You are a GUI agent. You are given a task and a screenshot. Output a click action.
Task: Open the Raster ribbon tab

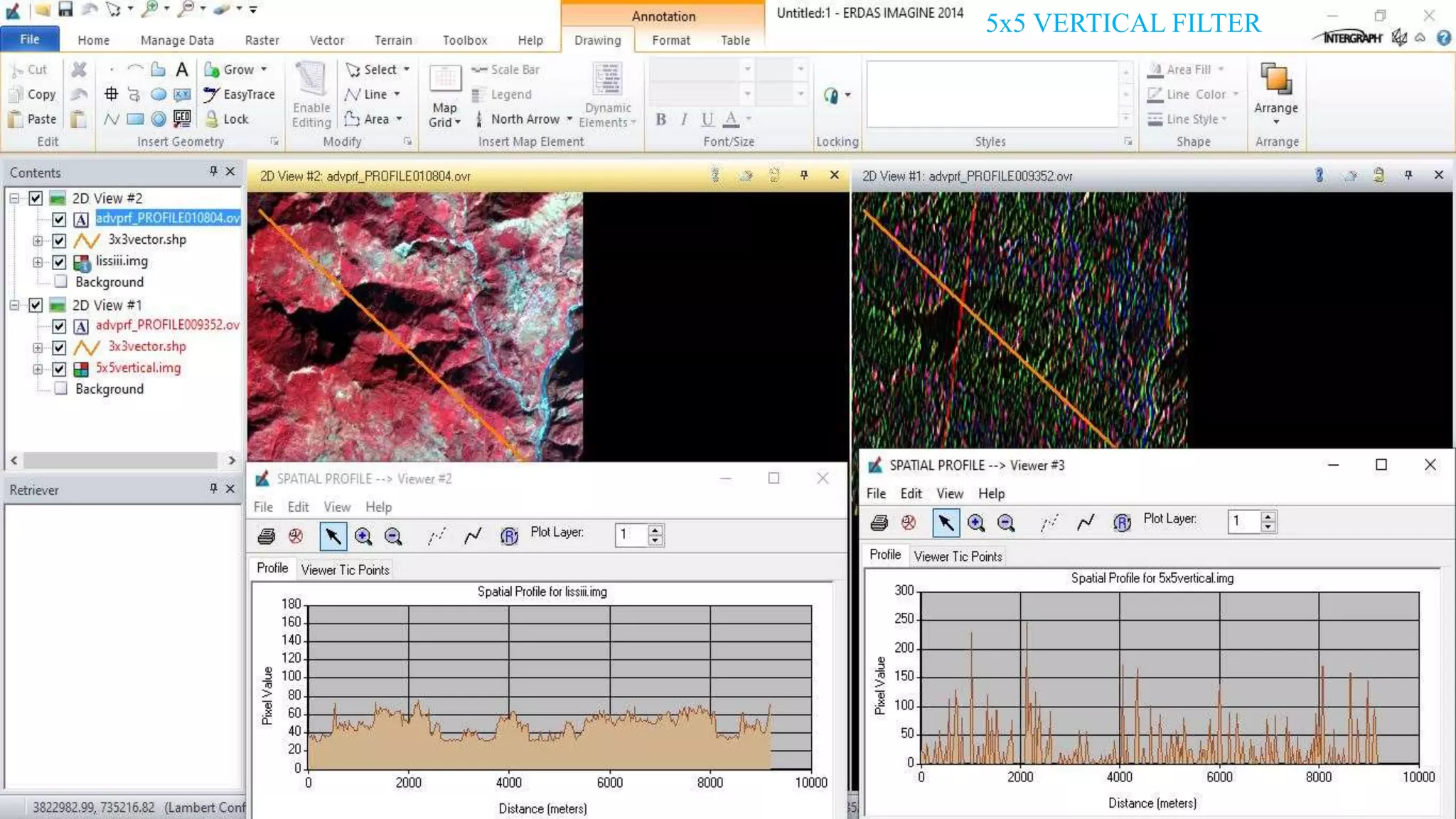point(262,41)
